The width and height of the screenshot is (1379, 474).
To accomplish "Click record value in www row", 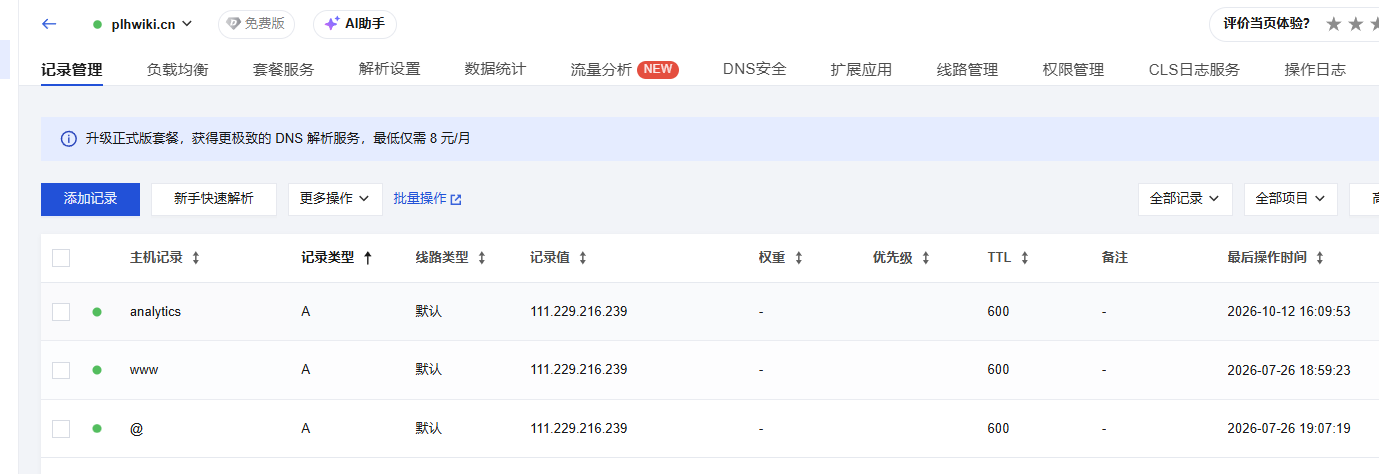I will coord(579,370).
